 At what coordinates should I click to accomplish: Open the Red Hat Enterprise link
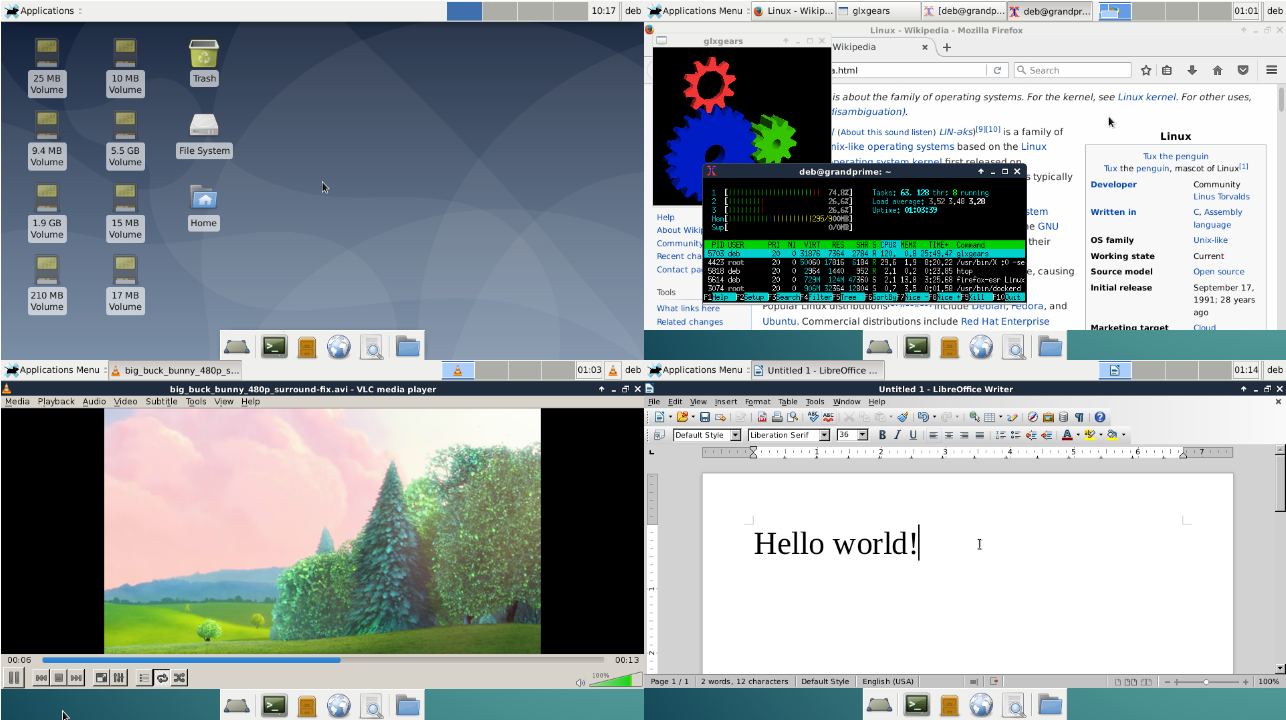point(1005,322)
